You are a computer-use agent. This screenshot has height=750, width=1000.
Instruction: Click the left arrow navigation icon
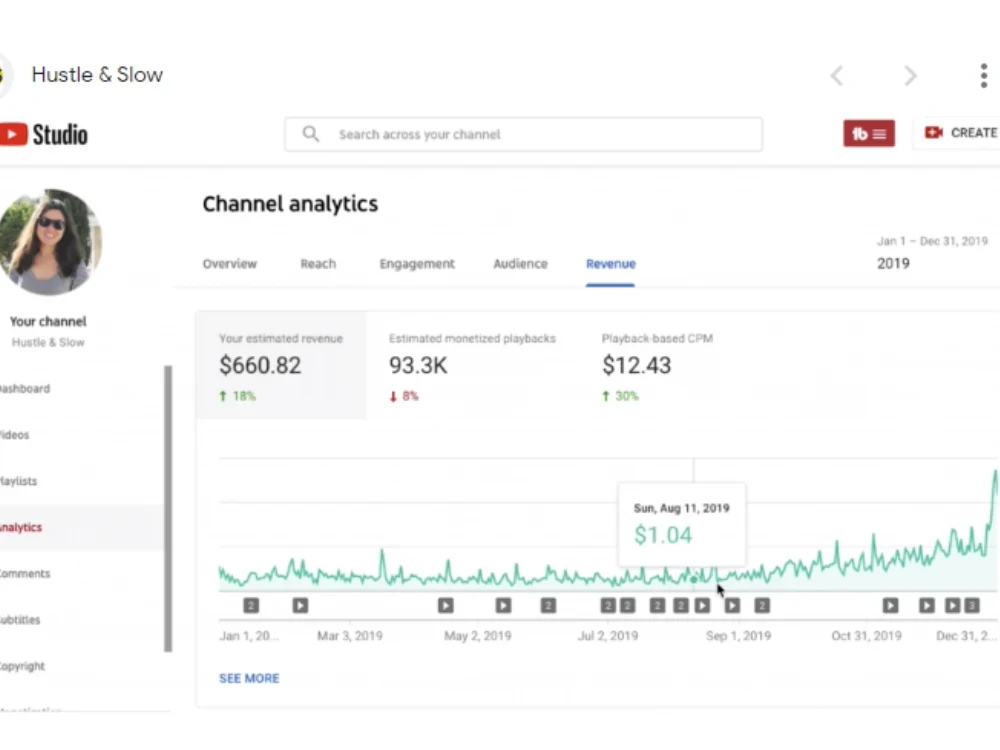[837, 75]
